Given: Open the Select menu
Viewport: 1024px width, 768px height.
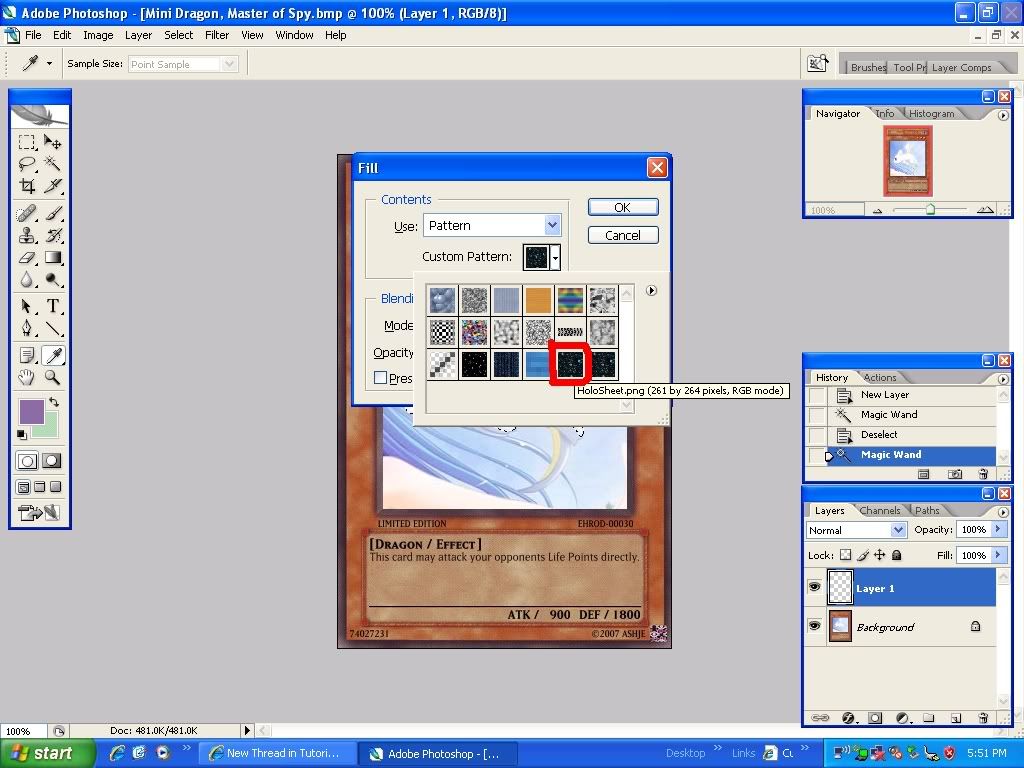Looking at the screenshot, I should [178, 35].
